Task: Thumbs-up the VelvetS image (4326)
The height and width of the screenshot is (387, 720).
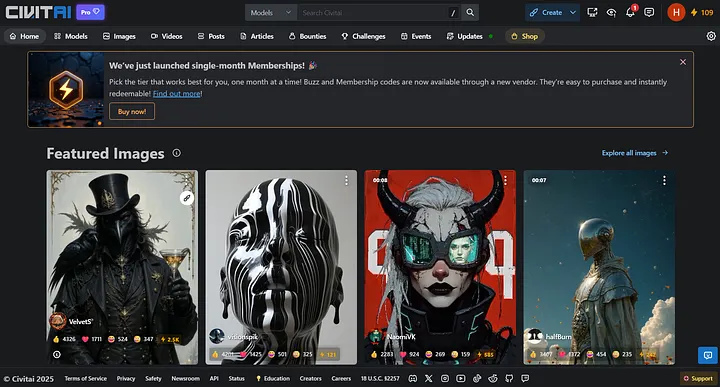Action: pyautogui.click(x=64, y=339)
